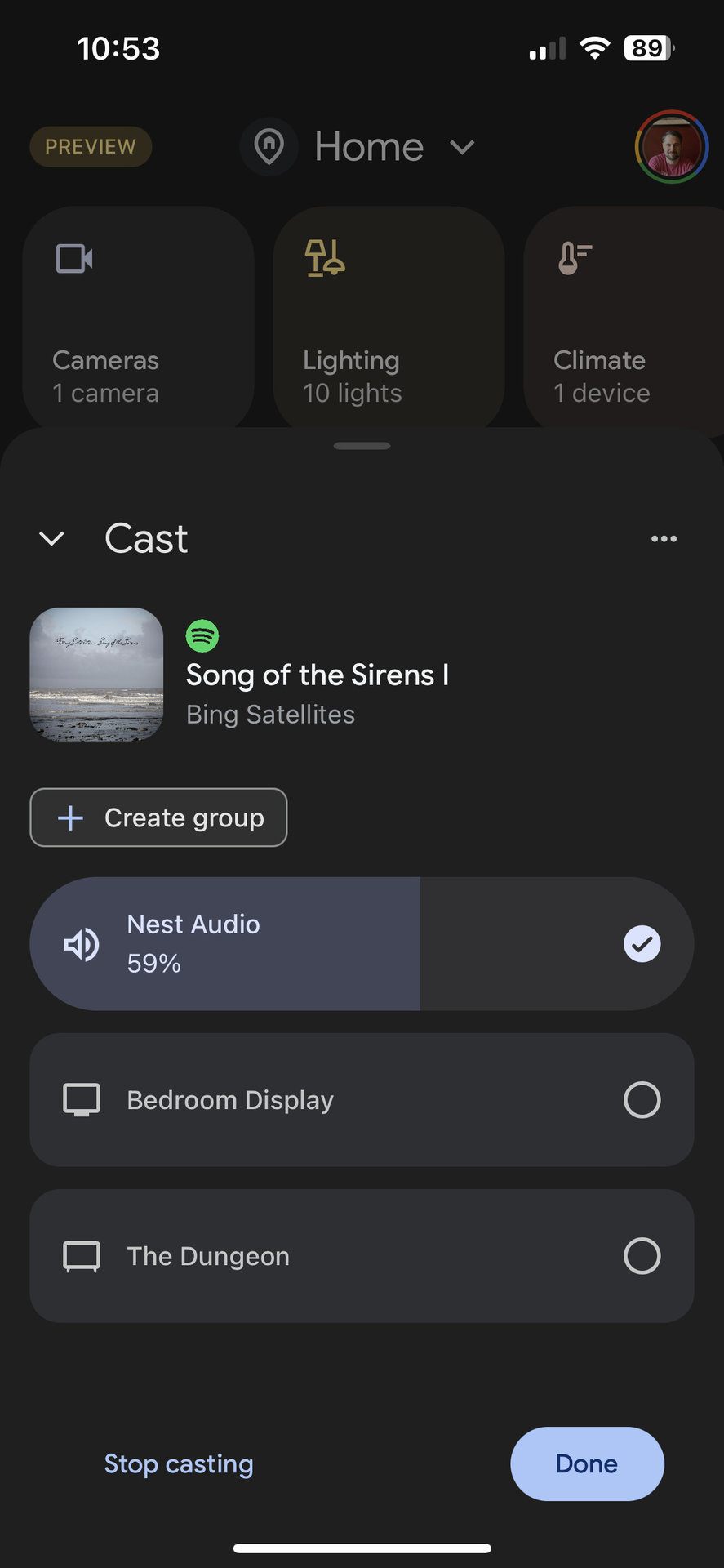This screenshot has height=1568, width=724.
Task: Tap the Bedroom Display screen icon
Action: (x=82, y=1100)
